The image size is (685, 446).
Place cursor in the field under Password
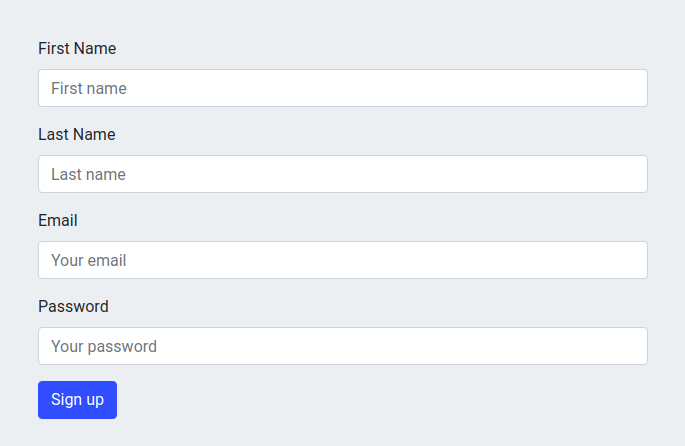click(x=343, y=346)
